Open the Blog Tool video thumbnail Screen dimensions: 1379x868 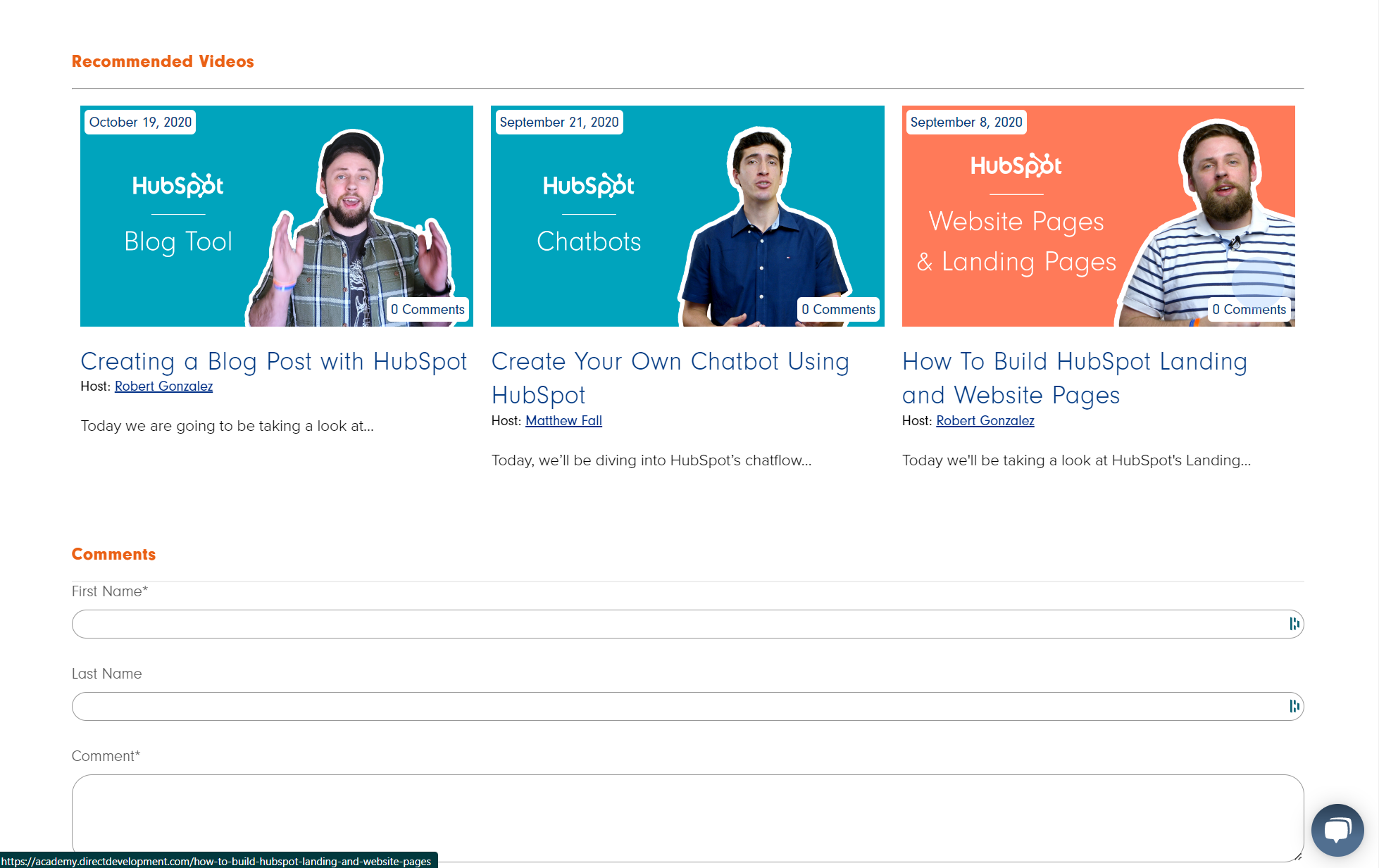(x=277, y=216)
